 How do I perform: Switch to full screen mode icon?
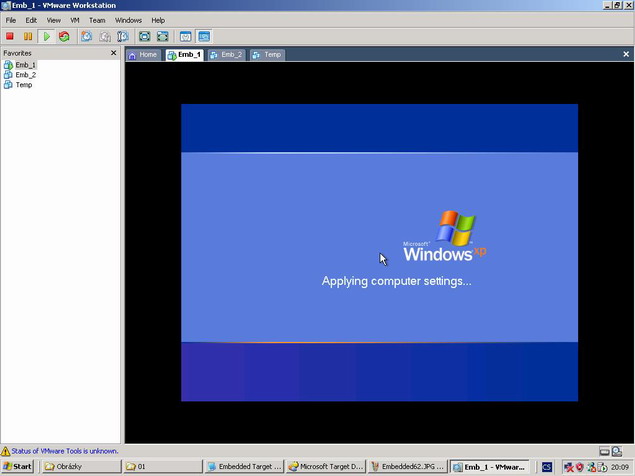pyautogui.click(x=145, y=36)
